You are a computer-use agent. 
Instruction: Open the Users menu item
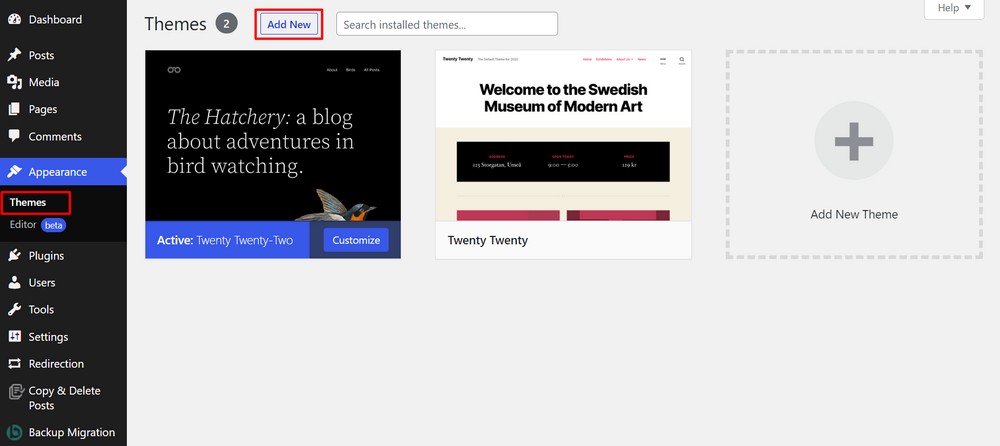tap(63, 283)
